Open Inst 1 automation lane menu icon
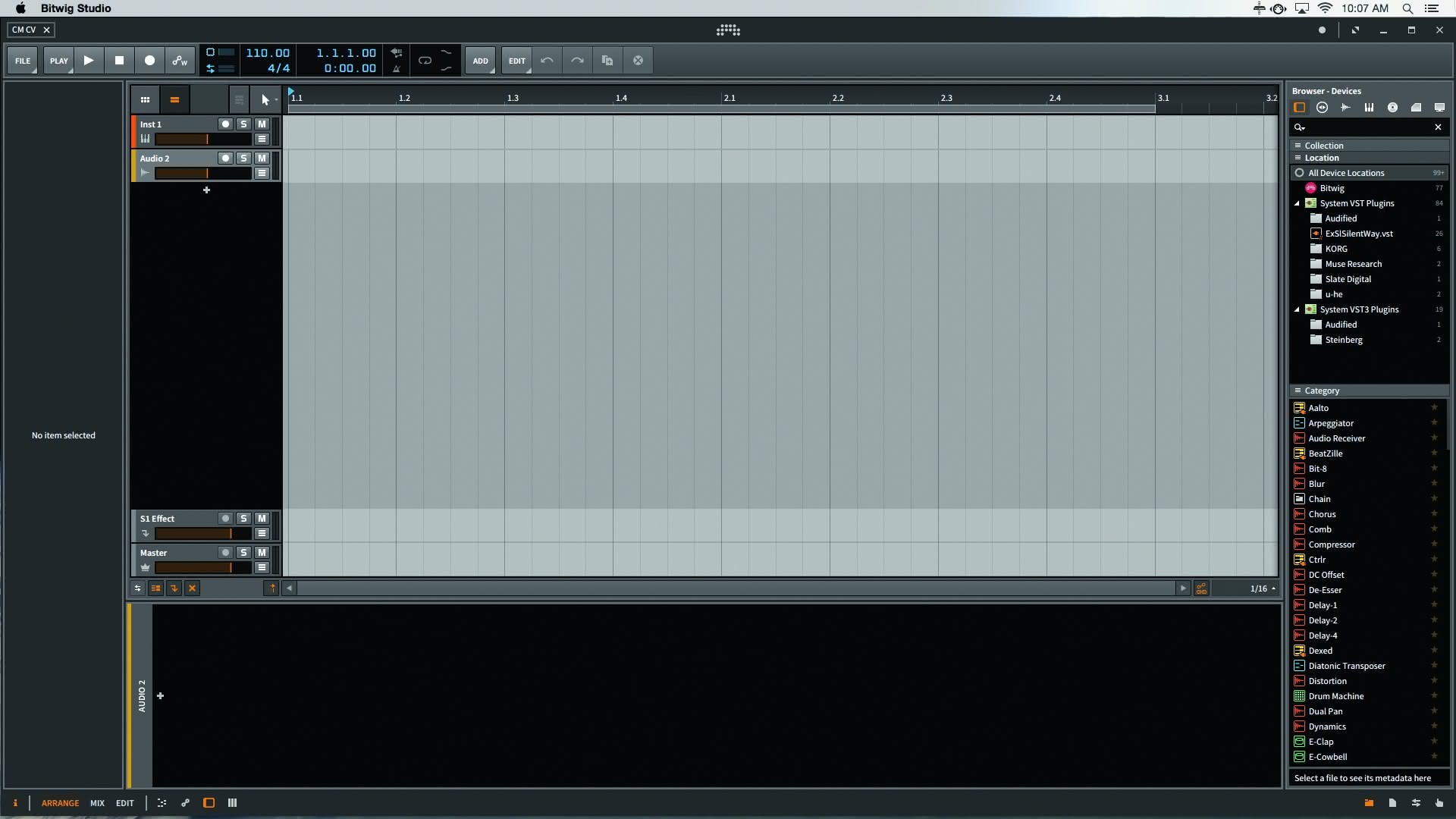1456x819 pixels. point(262,140)
